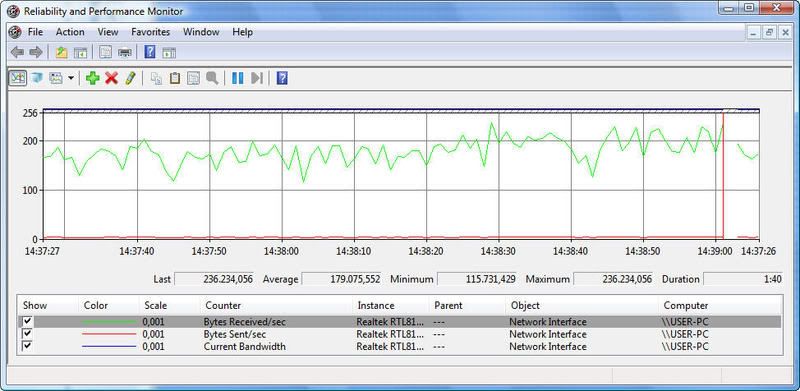Freeze display with the pause icon
The height and width of the screenshot is (391, 800).
coord(238,78)
